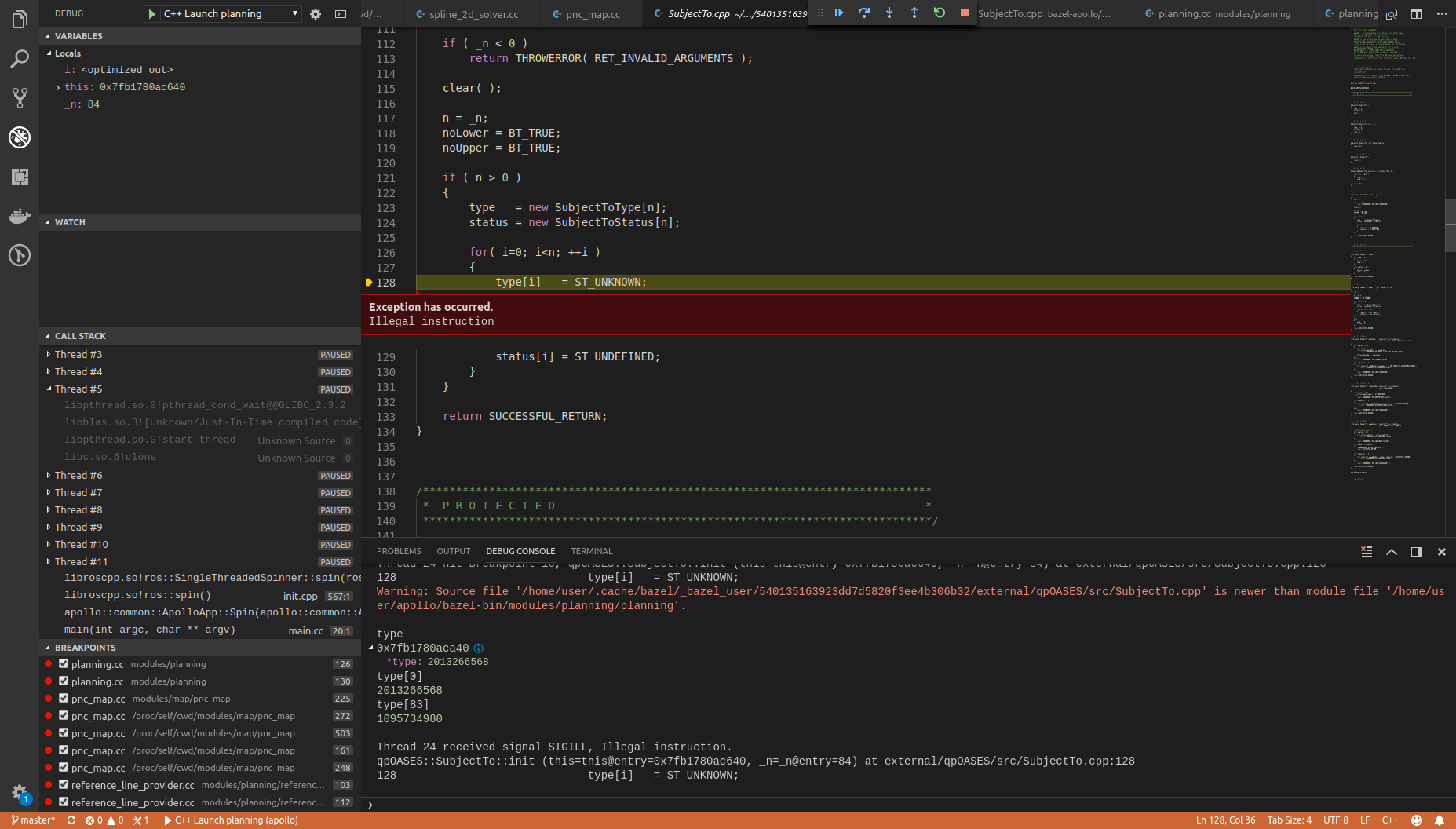Collapse the WATCH section

200,222
